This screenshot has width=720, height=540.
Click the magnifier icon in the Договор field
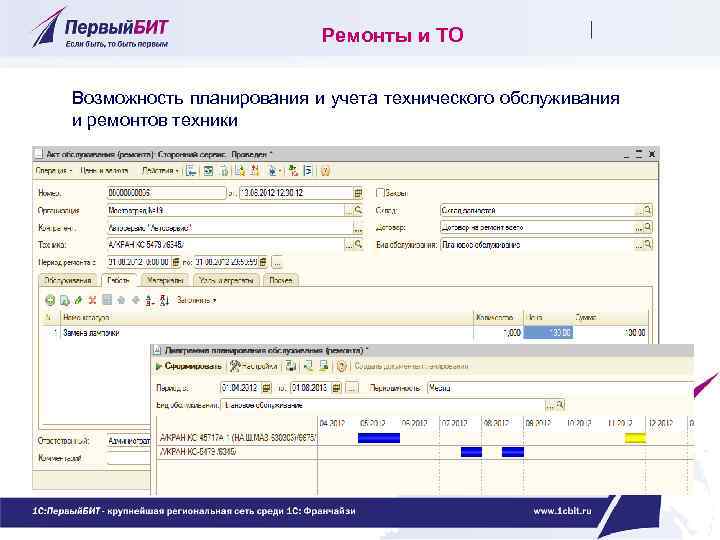point(647,227)
